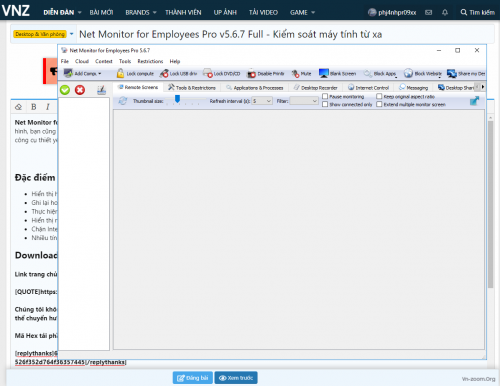Viewport: 500px width, 386px height.
Task: Click the thread title input field
Action: click(285, 34)
